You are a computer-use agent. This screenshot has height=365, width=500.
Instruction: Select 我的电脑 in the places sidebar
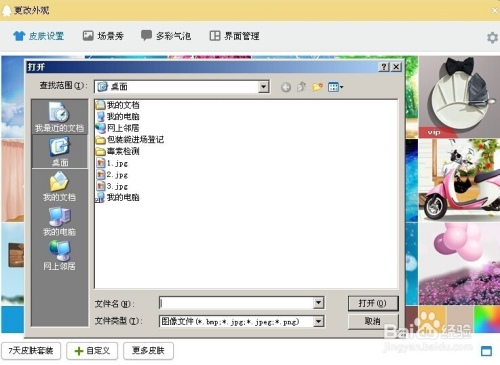(59, 221)
